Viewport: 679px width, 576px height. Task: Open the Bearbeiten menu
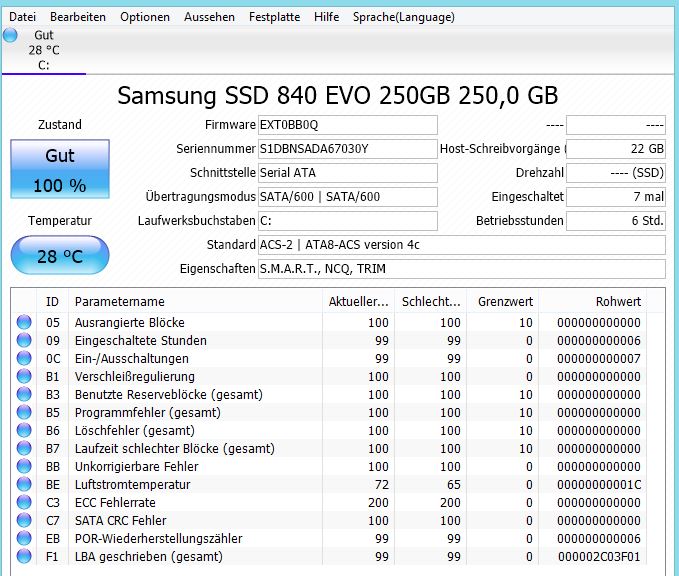point(78,17)
